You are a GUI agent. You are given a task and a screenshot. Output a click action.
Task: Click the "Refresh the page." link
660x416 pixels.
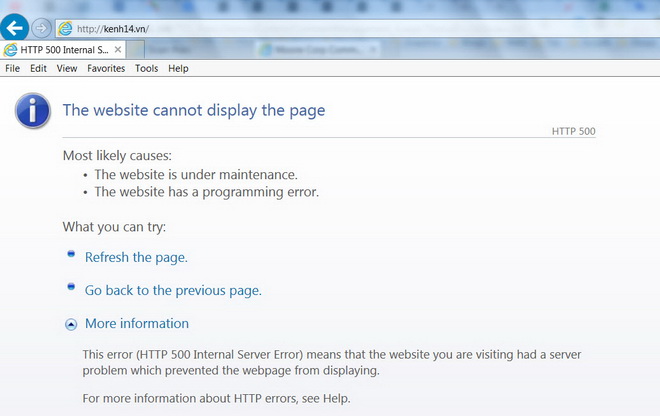coord(136,257)
